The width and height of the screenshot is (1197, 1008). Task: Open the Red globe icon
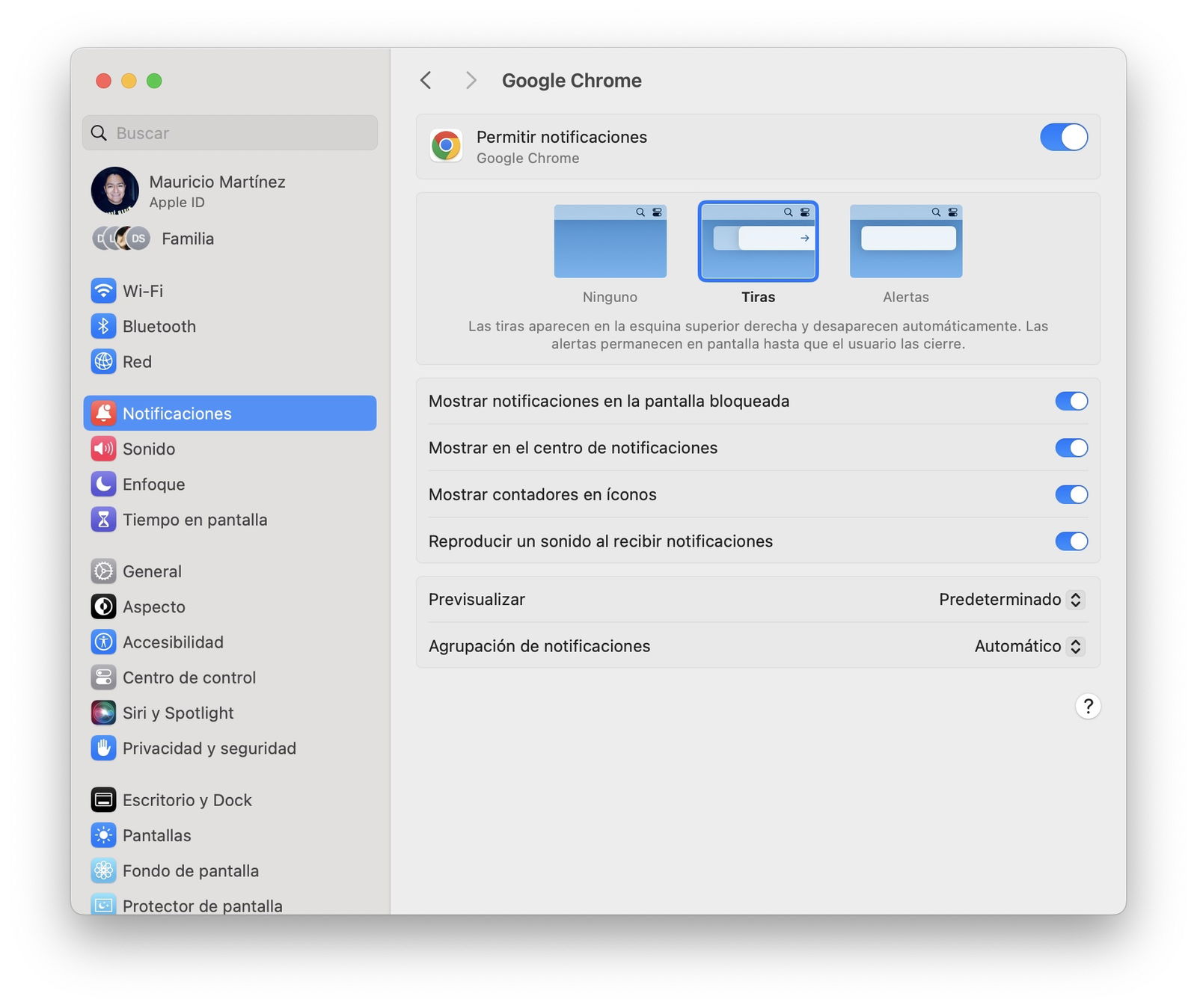click(103, 362)
